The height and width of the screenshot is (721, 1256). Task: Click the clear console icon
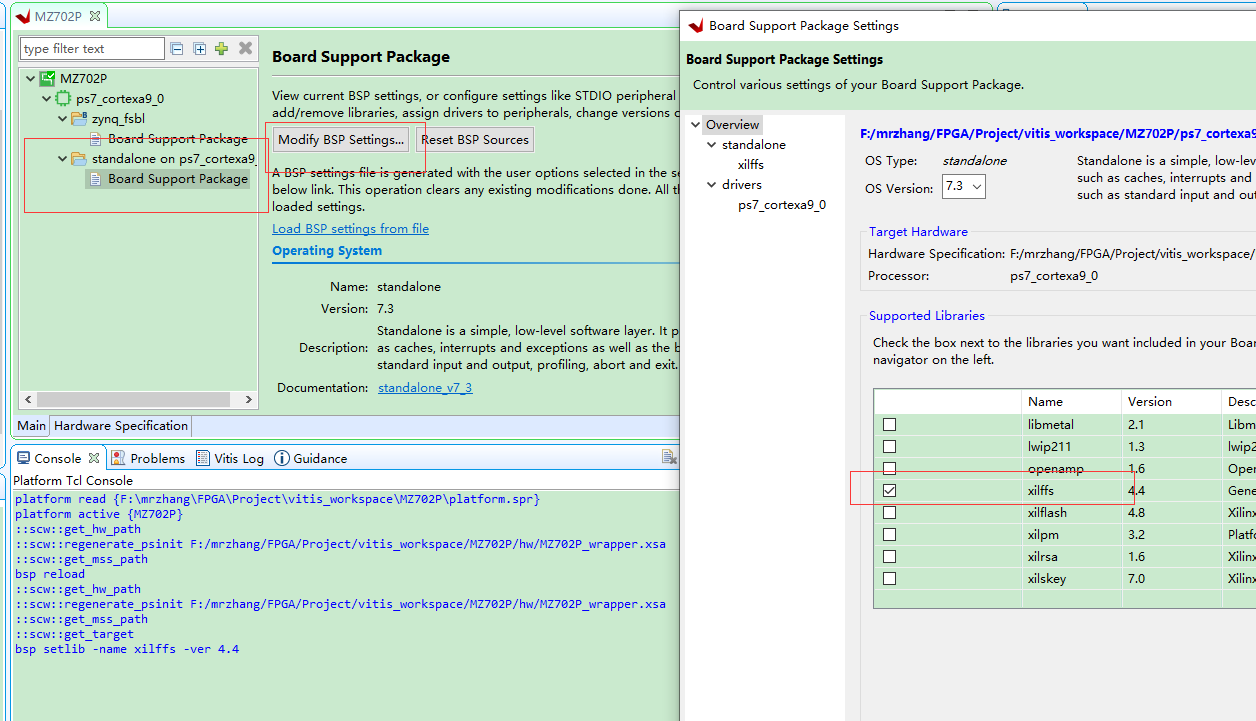[670, 457]
